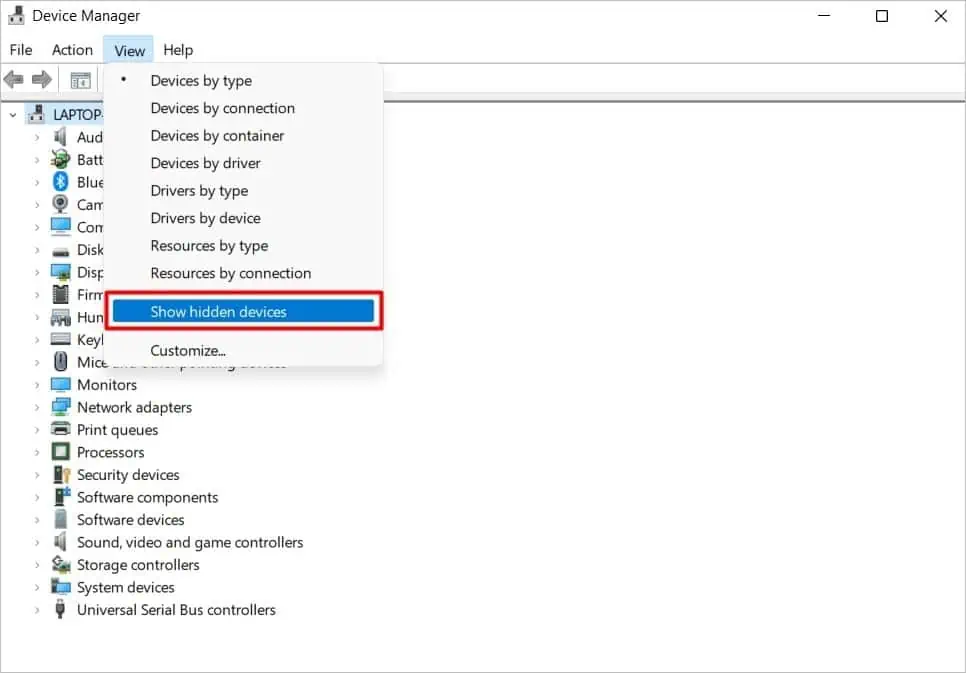Click the Security devices icon
This screenshot has height=673, width=966.
[62, 475]
